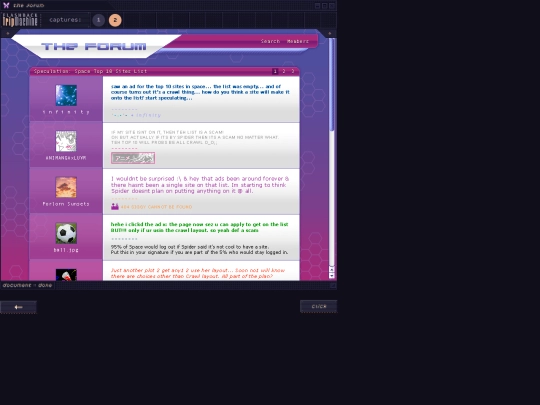Click the butterfly icon in the title bar
Screen dimensions: 540x405
(6, 5)
